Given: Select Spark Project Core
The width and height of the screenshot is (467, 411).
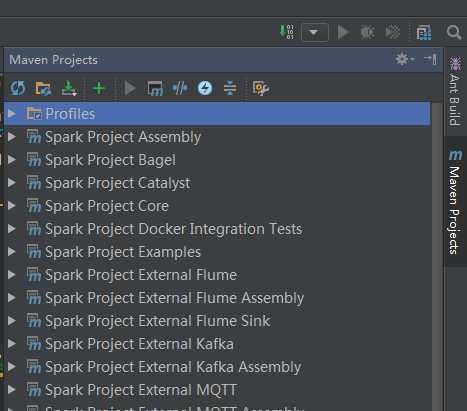Looking at the screenshot, I should 217,206.
